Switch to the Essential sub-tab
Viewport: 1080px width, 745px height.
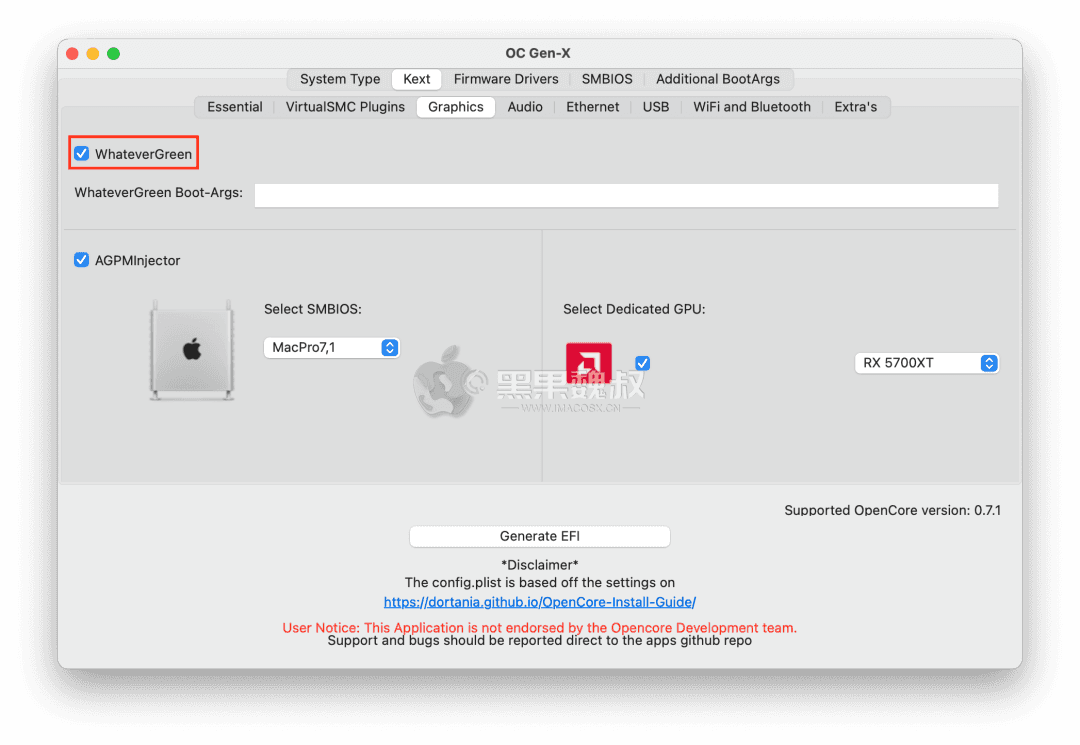[235, 106]
